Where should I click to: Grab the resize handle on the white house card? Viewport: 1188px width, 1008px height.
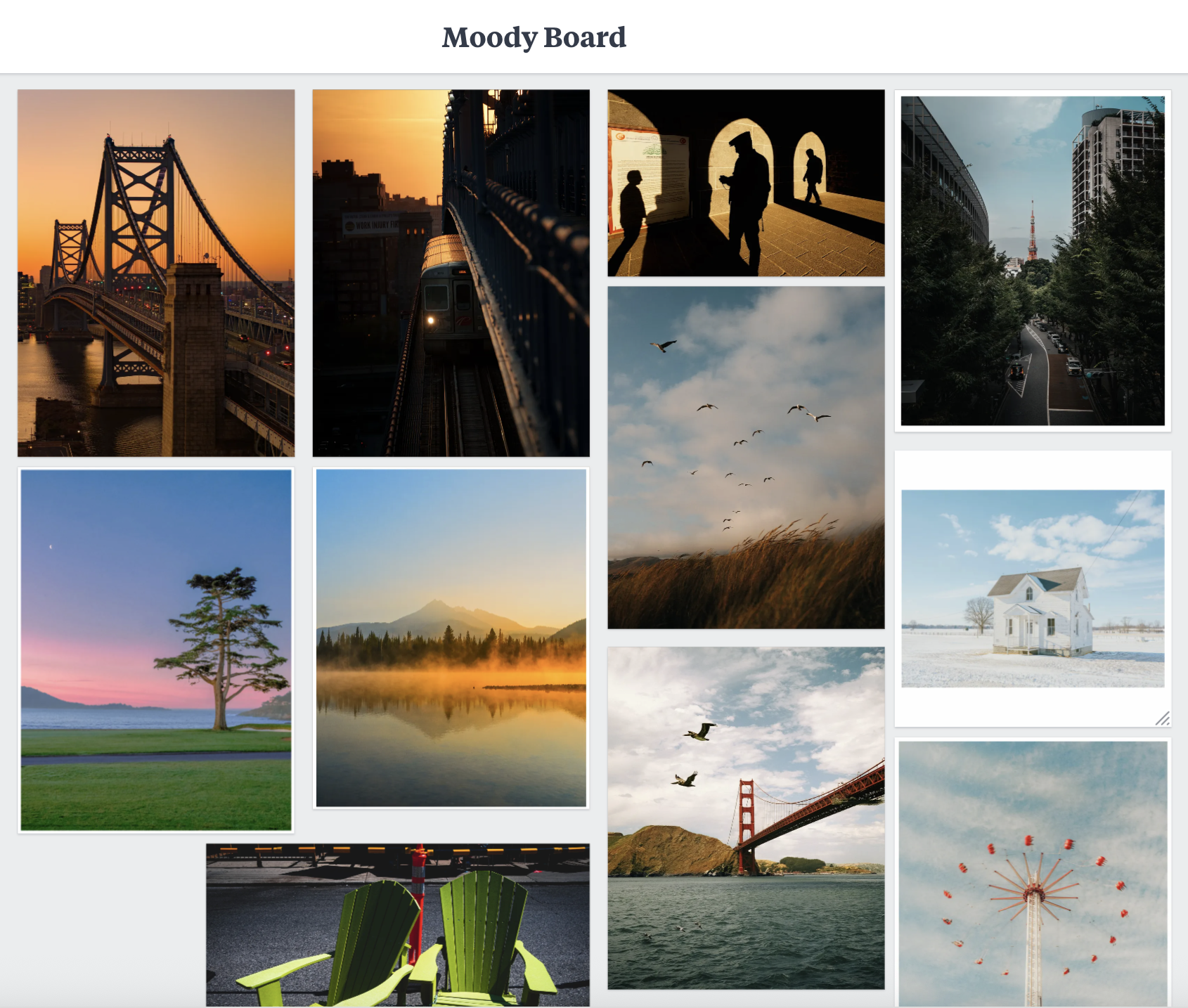1162,718
